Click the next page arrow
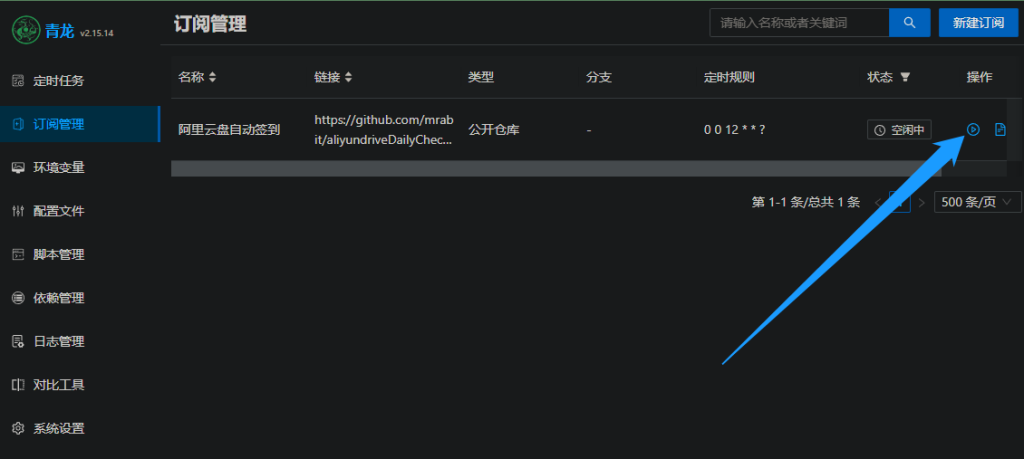This screenshot has width=1024, height=459. coord(921,202)
